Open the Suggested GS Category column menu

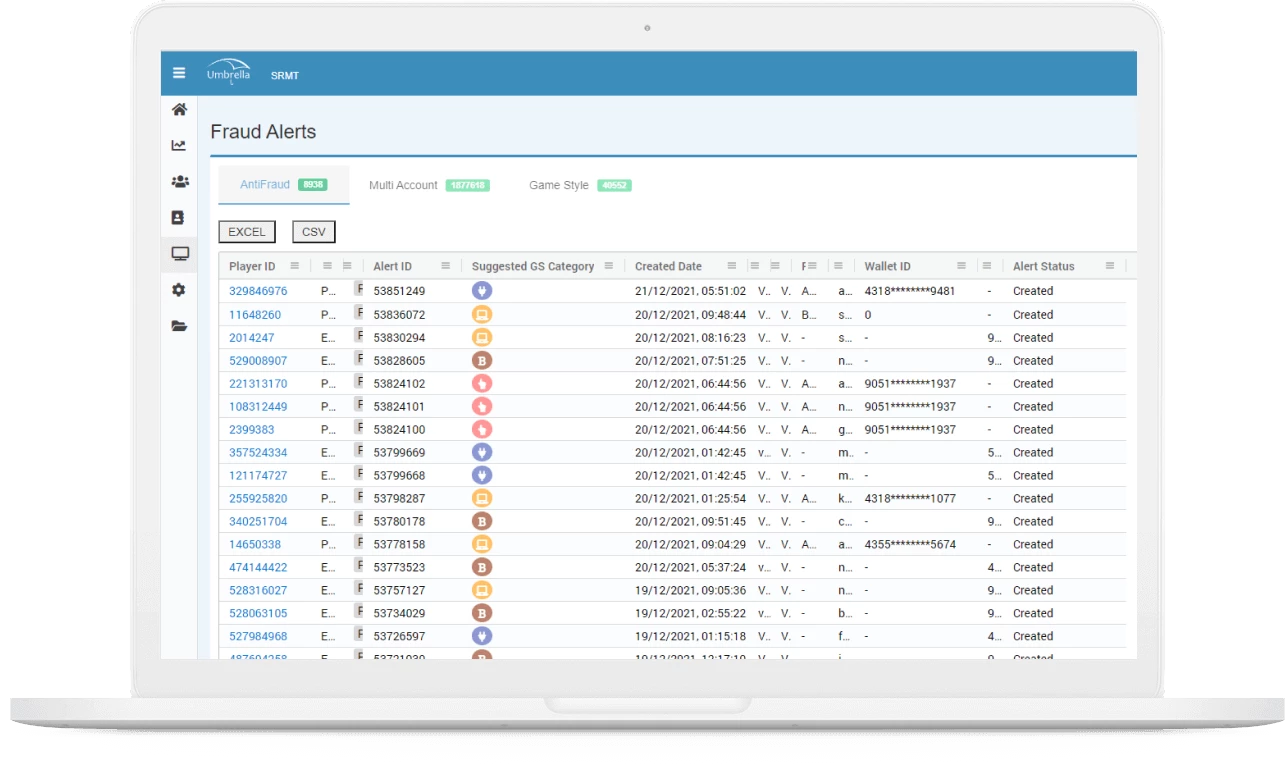pyautogui.click(x=607, y=266)
